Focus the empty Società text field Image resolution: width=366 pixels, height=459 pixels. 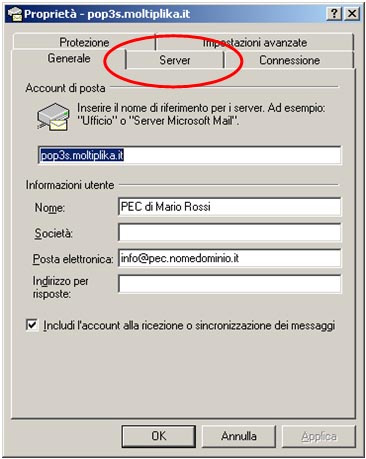point(230,232)
